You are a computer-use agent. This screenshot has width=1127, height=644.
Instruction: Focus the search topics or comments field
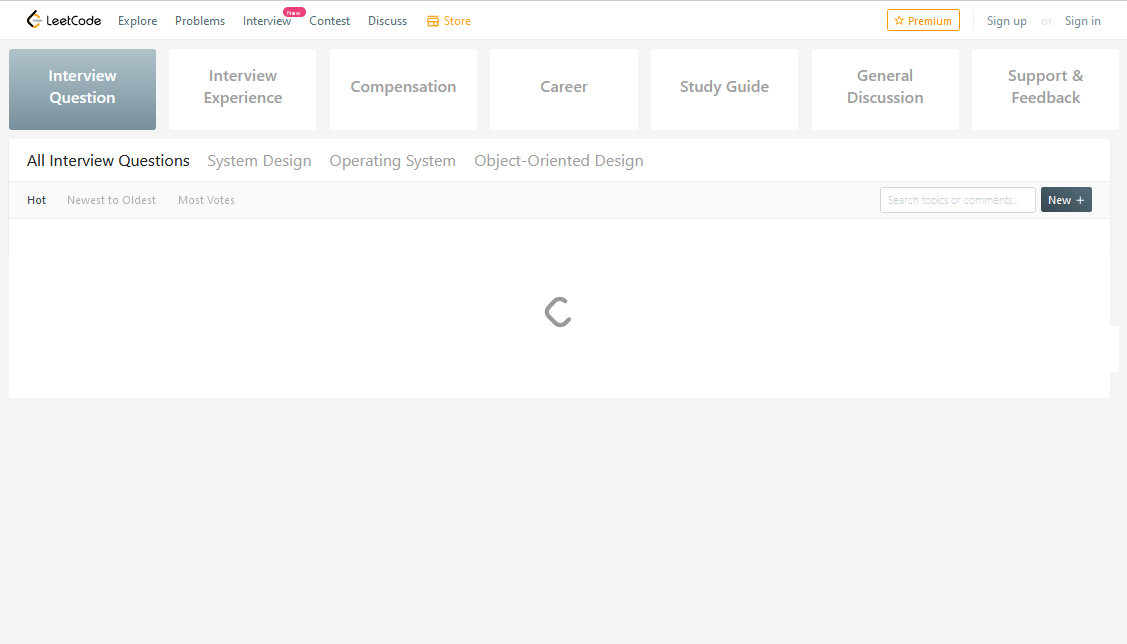(x=957, y=200)
